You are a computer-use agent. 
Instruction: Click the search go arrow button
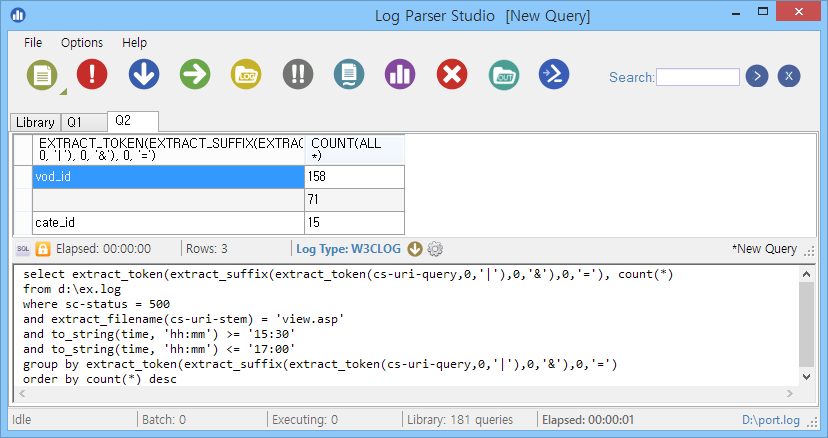tap(757, 76)
